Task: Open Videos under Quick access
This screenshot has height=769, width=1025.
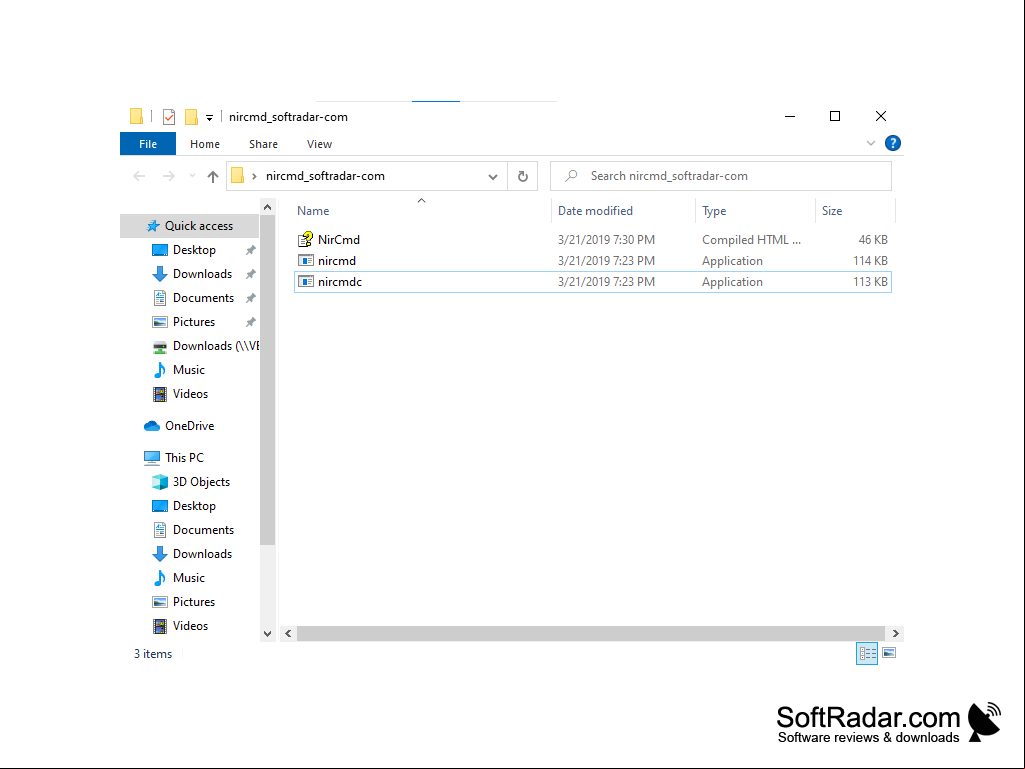Action: [x=190, y=394]
